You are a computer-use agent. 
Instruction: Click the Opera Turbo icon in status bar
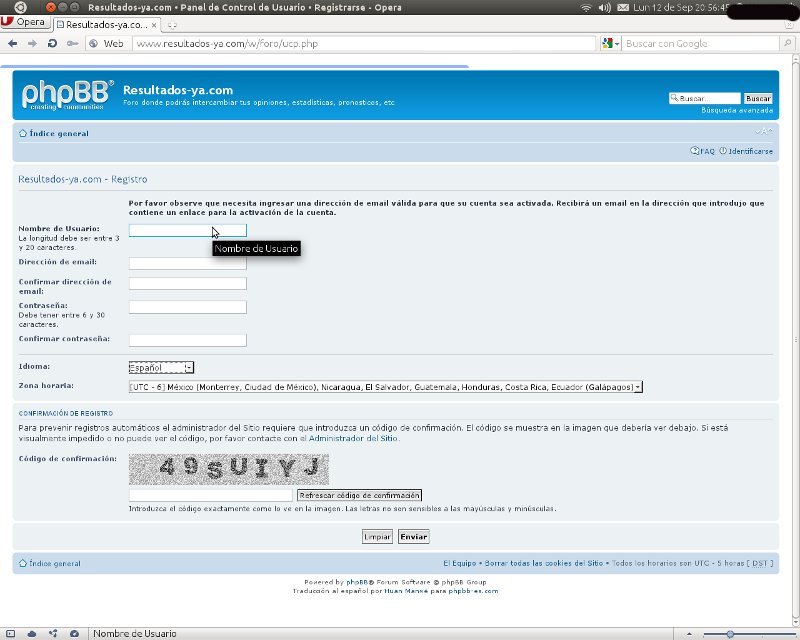[x=75, y=633]
